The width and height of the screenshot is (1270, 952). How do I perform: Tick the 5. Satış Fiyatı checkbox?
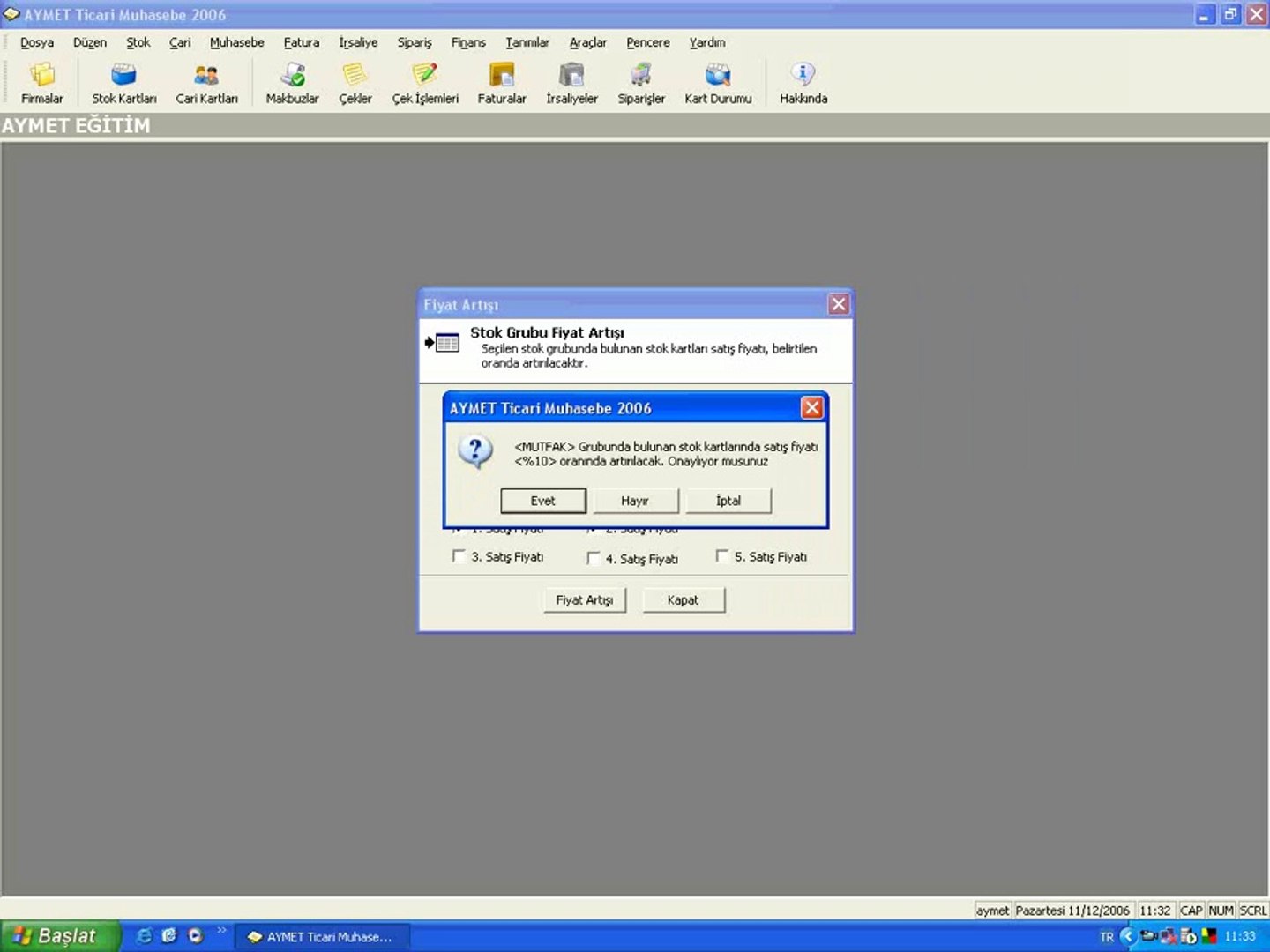[722, 556]
